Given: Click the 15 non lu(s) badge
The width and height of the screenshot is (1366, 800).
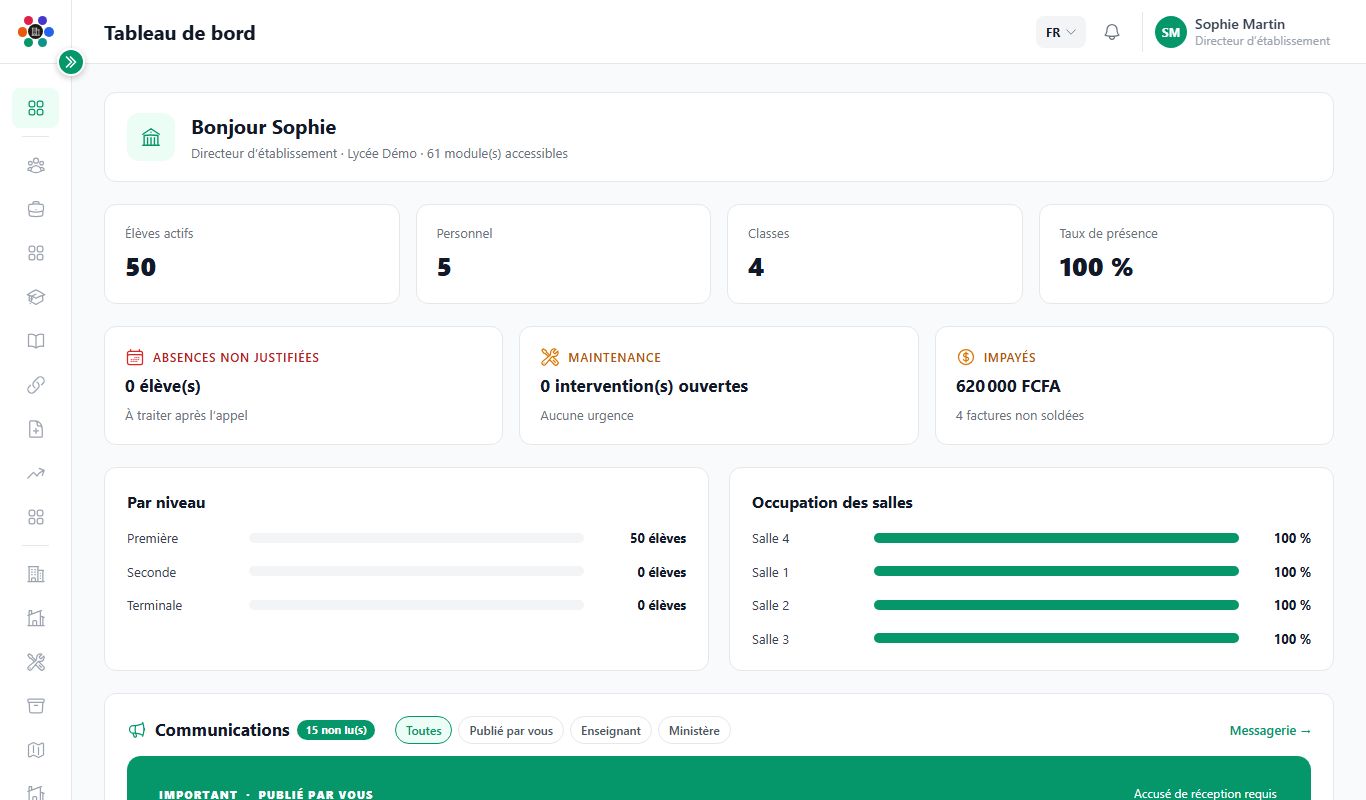Looking at the screenshot, I should (x=336, y=730).
